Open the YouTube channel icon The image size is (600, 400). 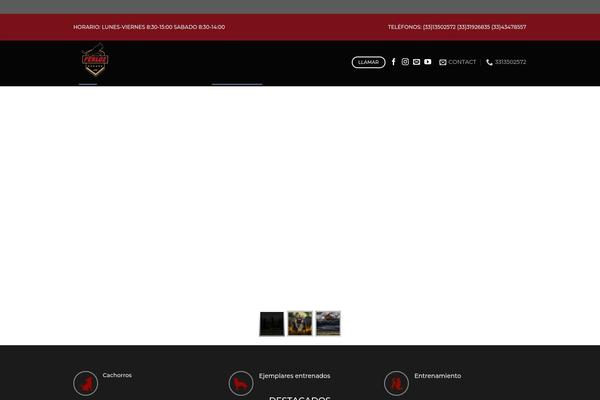[x=428, y=62]
